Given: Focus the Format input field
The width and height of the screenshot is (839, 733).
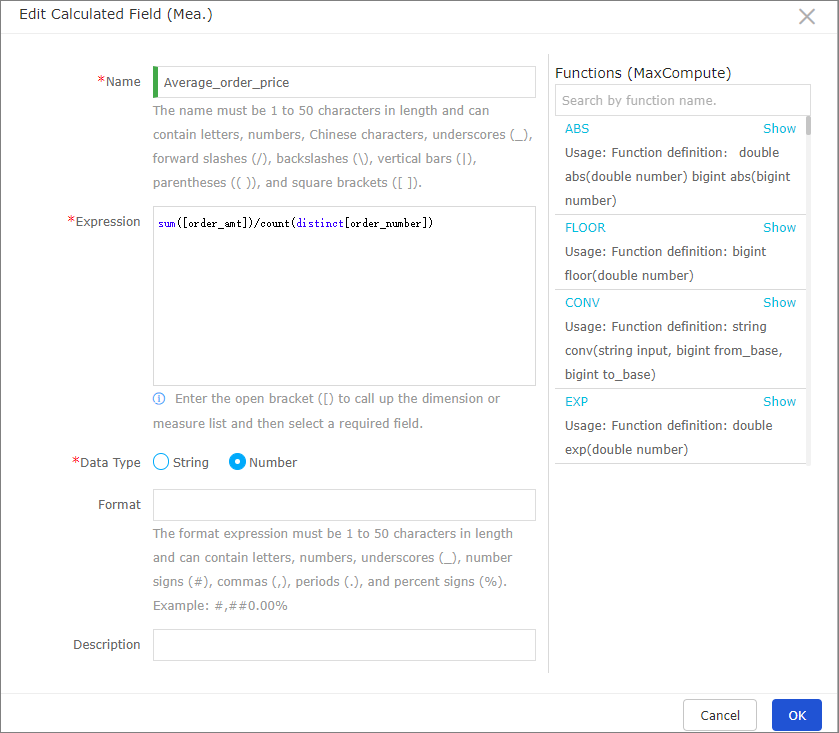Looking at the screenshot, I should tap(344, 505).
